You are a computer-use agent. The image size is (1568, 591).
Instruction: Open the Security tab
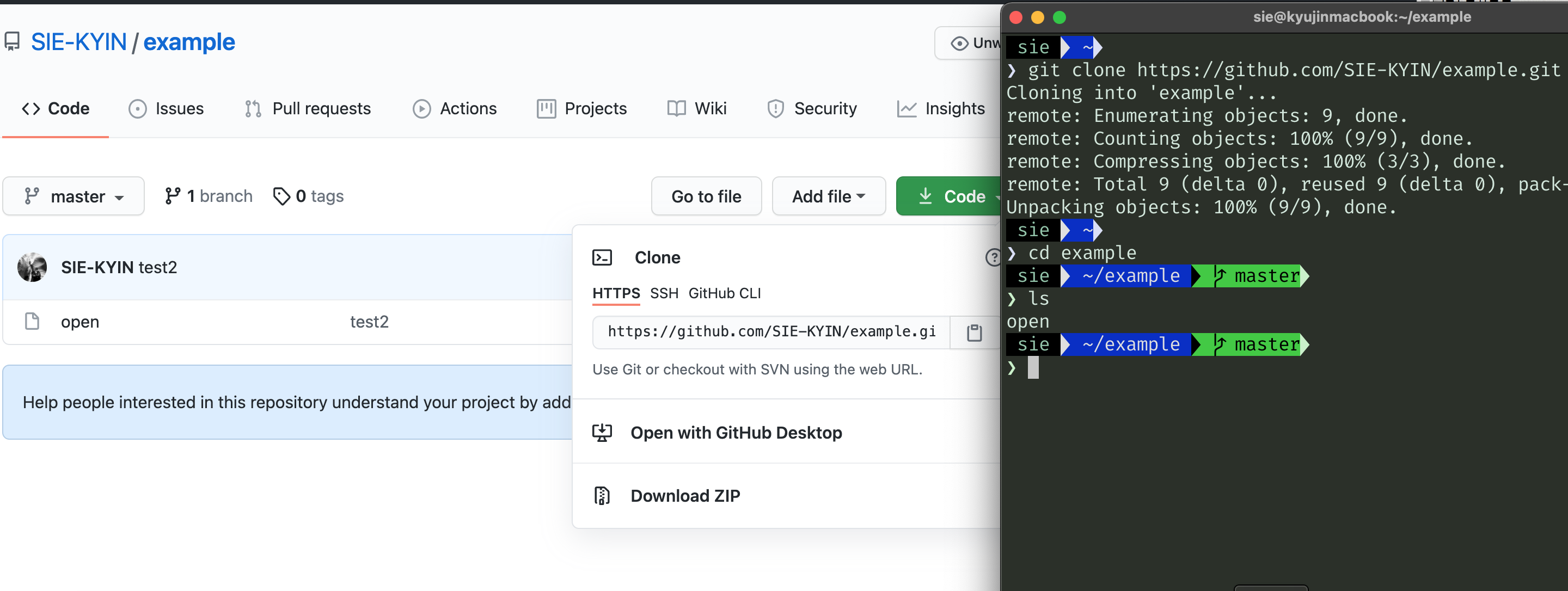pyautogui.click(x=811, y=108)
